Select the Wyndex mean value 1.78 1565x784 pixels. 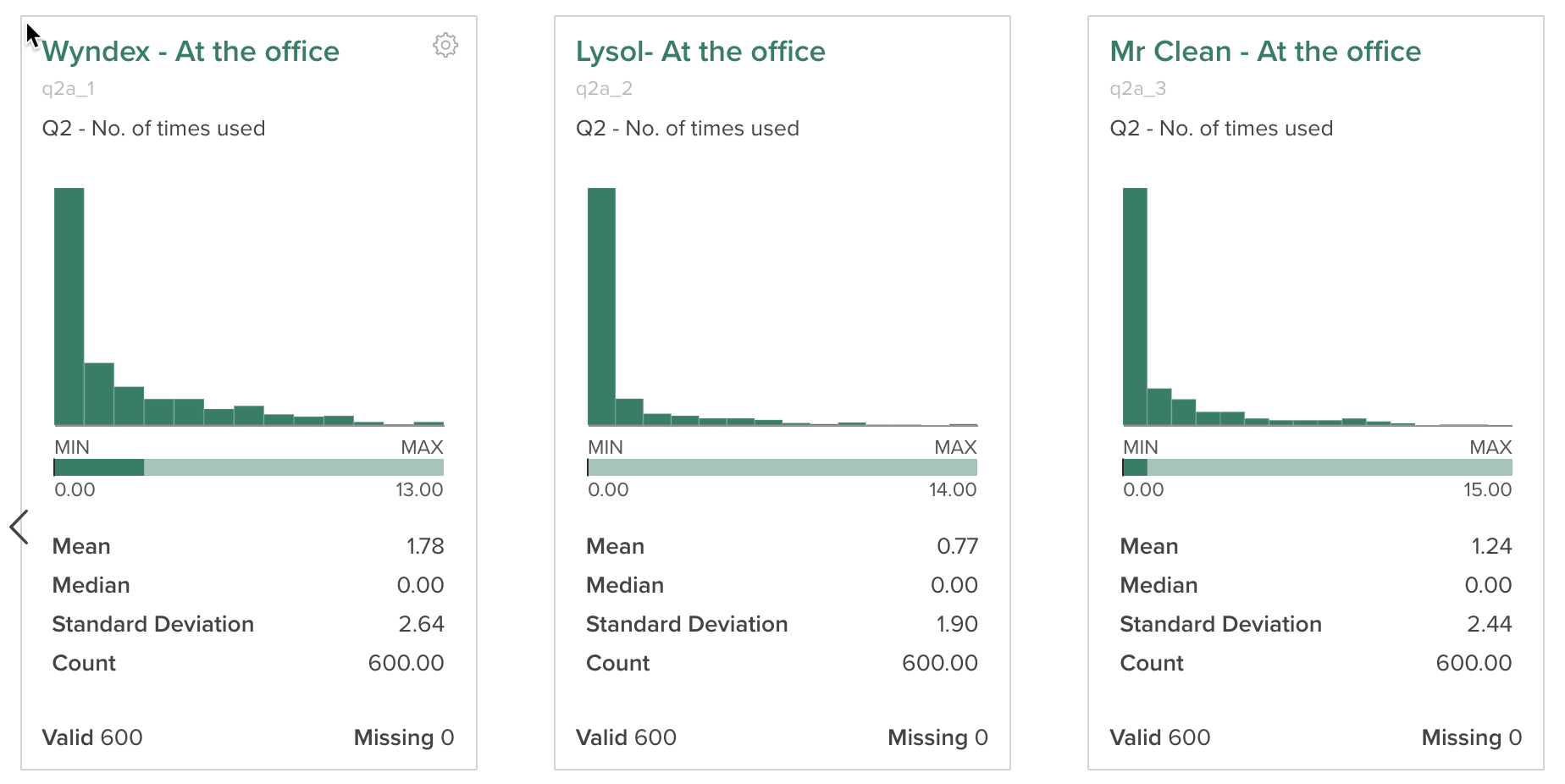point(425,546)
